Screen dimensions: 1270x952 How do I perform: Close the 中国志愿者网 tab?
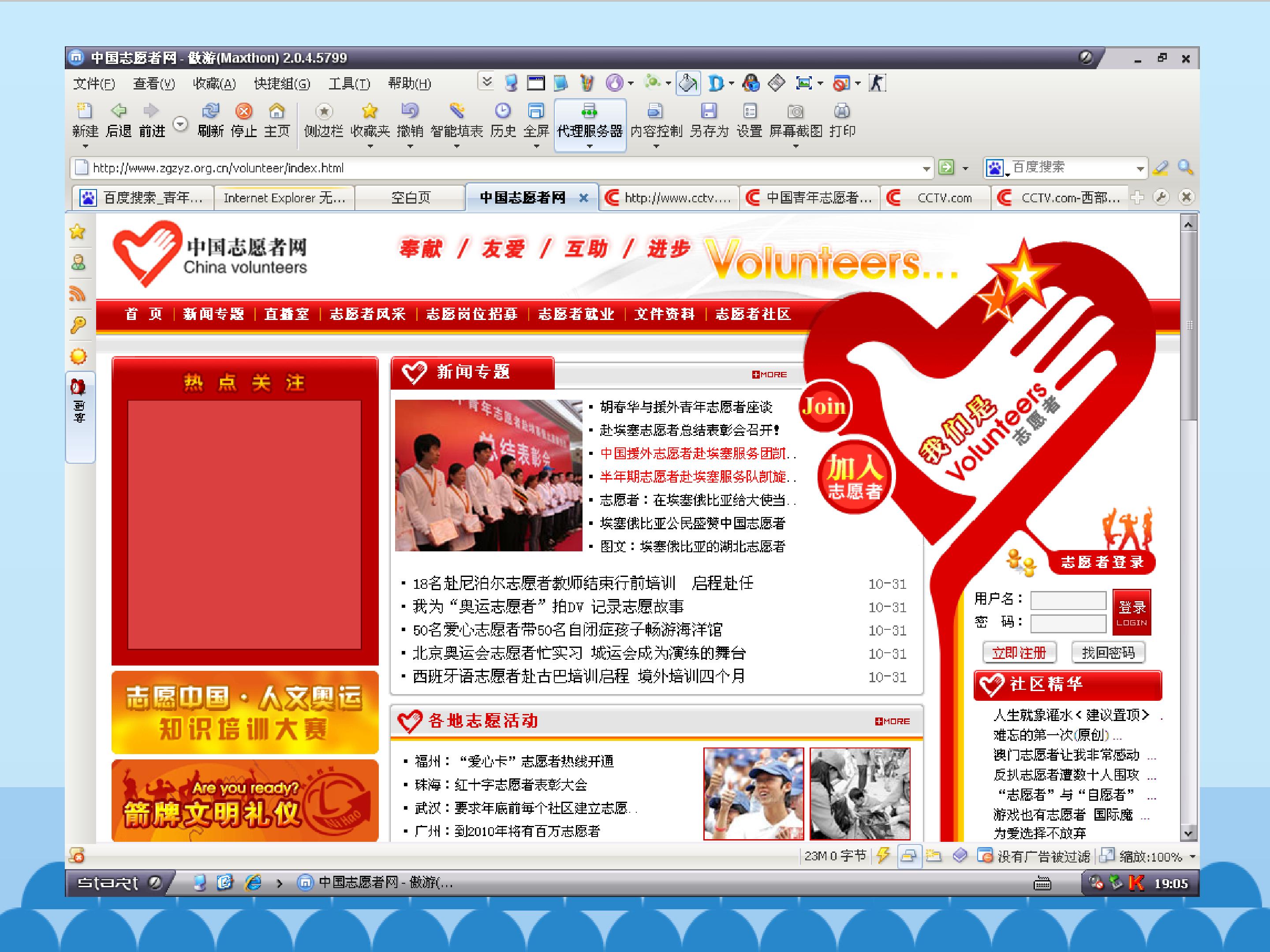click(x=583, y=198)
